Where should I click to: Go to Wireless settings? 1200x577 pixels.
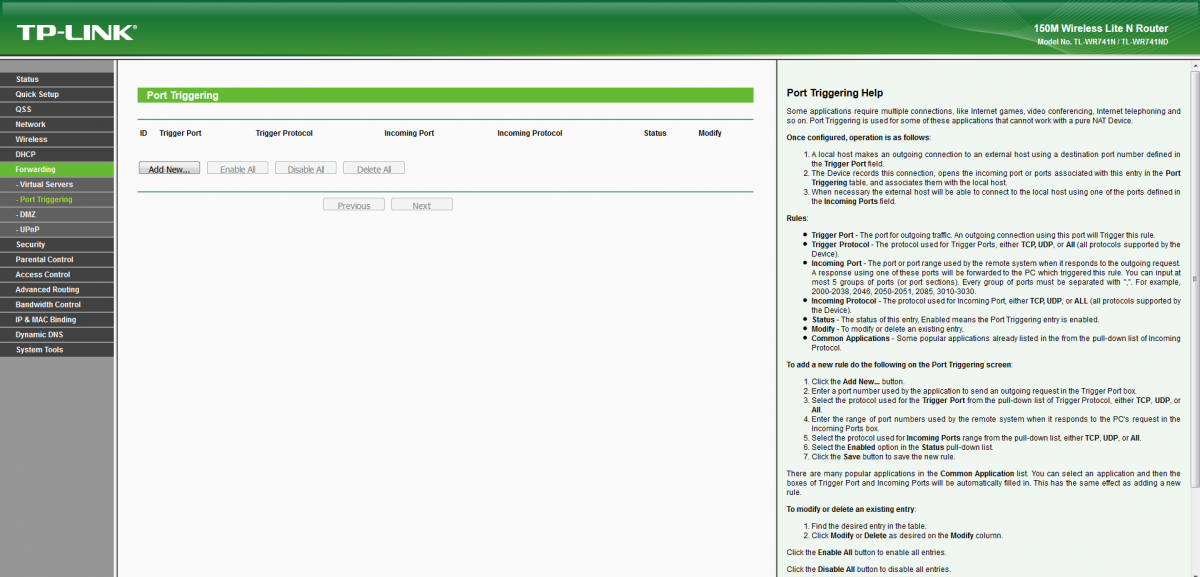[x=57, y=139]
